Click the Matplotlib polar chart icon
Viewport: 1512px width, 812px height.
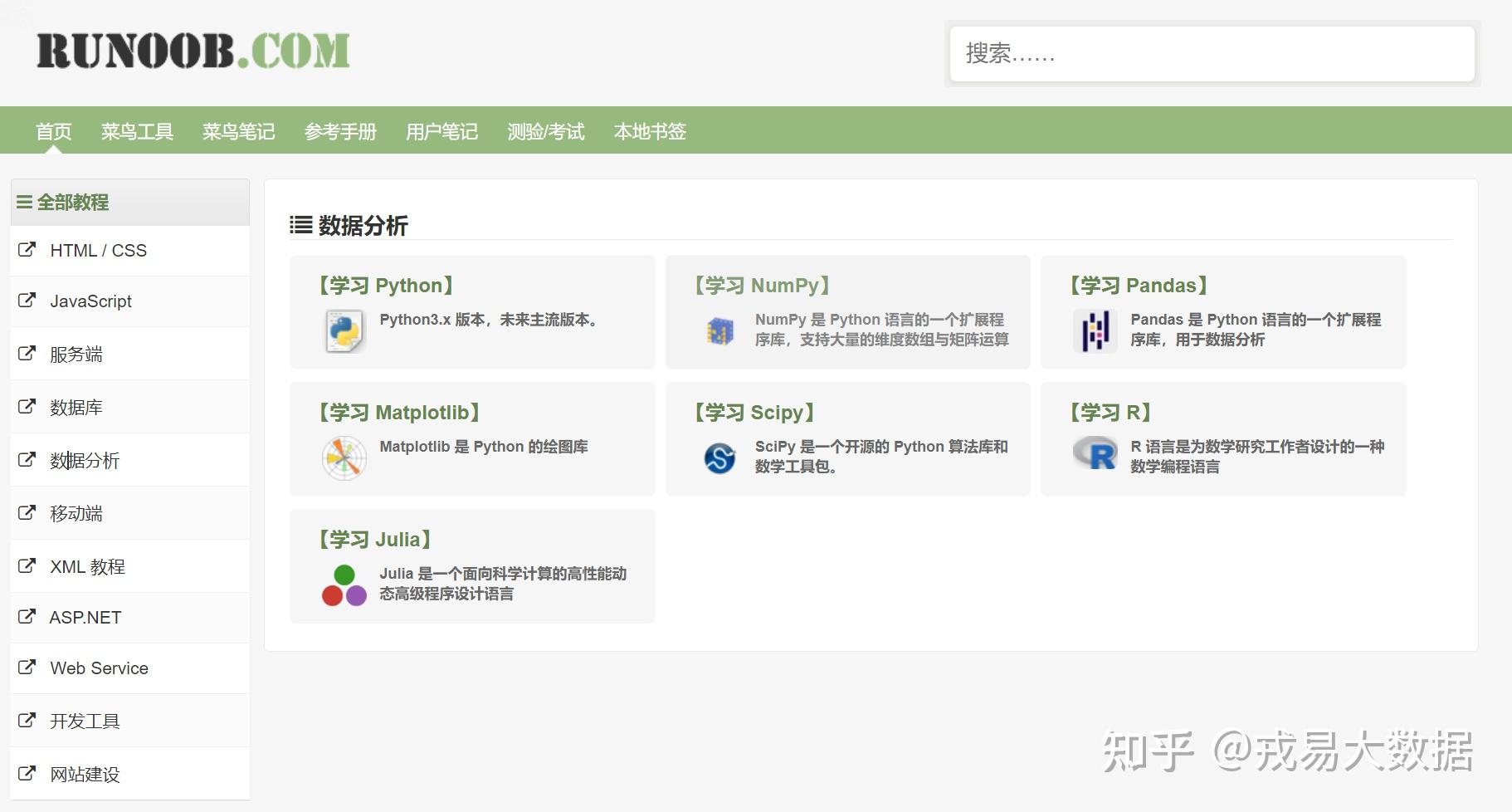pyautogui.click(x=344, y=457)
